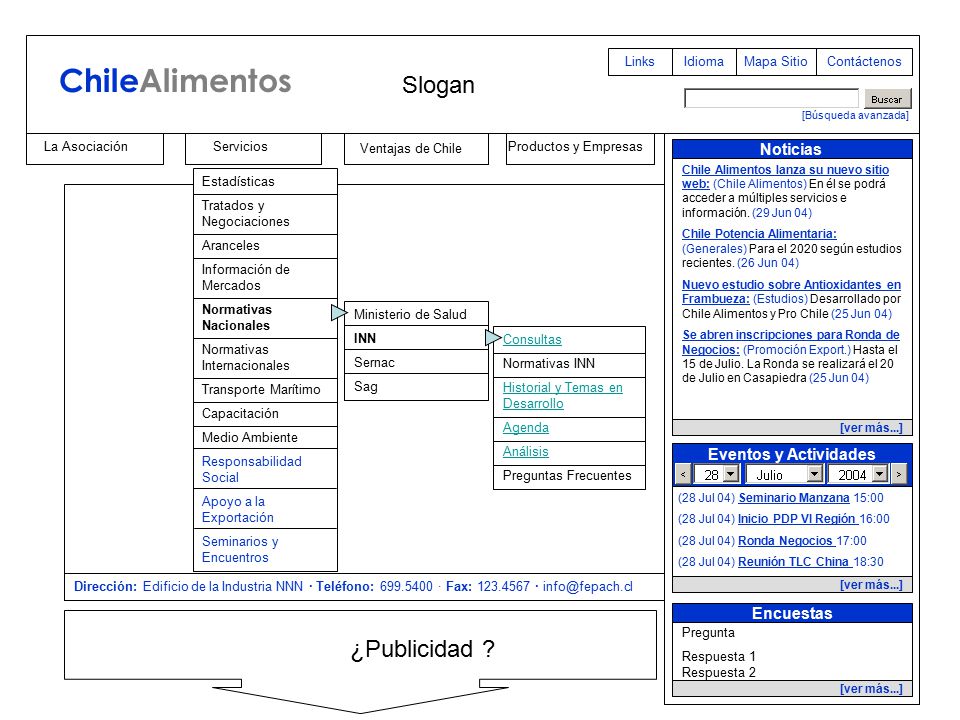Open the Agenda link
Viewport: 960px width, 720px height.
tap(525, 428)
